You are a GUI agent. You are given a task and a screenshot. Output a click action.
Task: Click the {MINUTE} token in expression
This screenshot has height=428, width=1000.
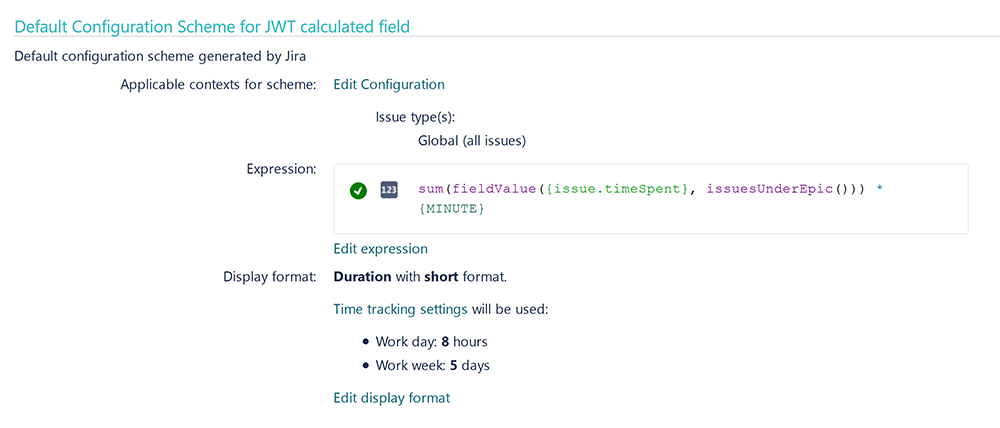452,208
